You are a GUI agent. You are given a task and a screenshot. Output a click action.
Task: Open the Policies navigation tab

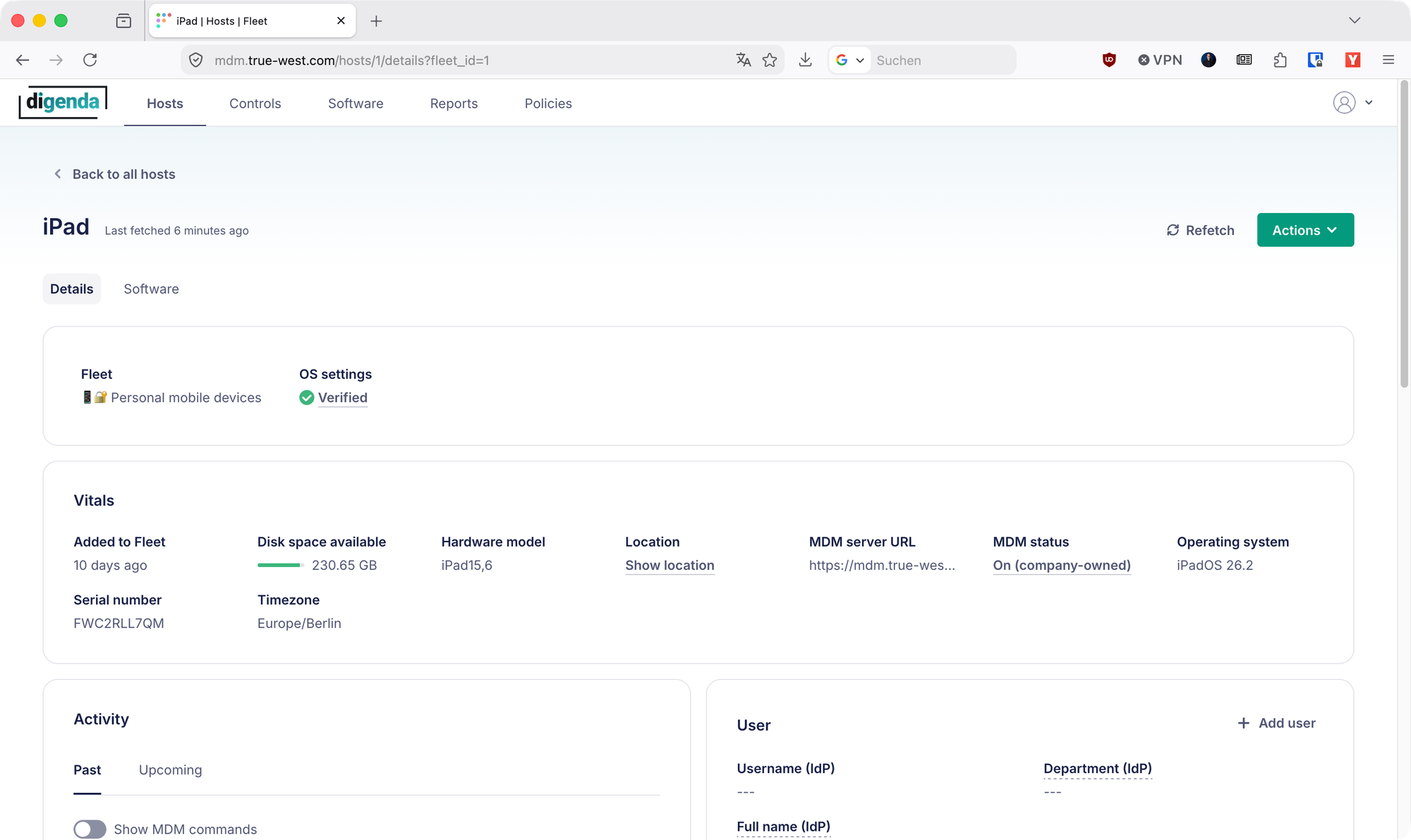click(x=548, y=104)
